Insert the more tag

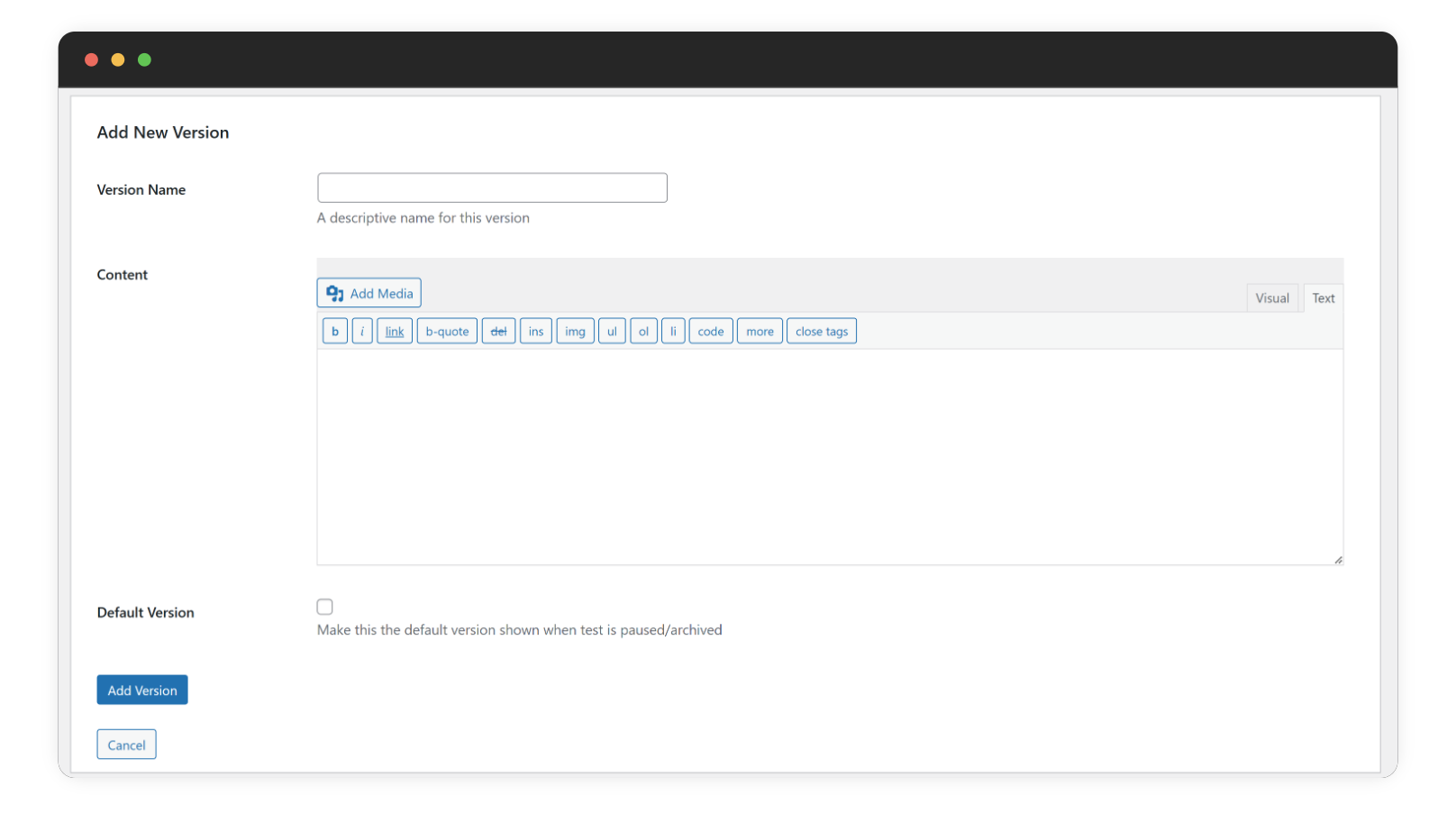760,331
